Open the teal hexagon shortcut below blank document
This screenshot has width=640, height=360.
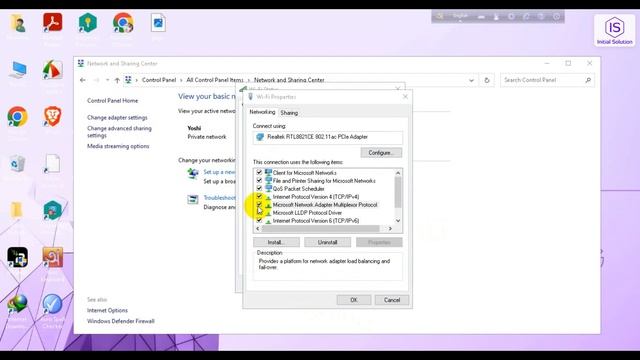52,211
